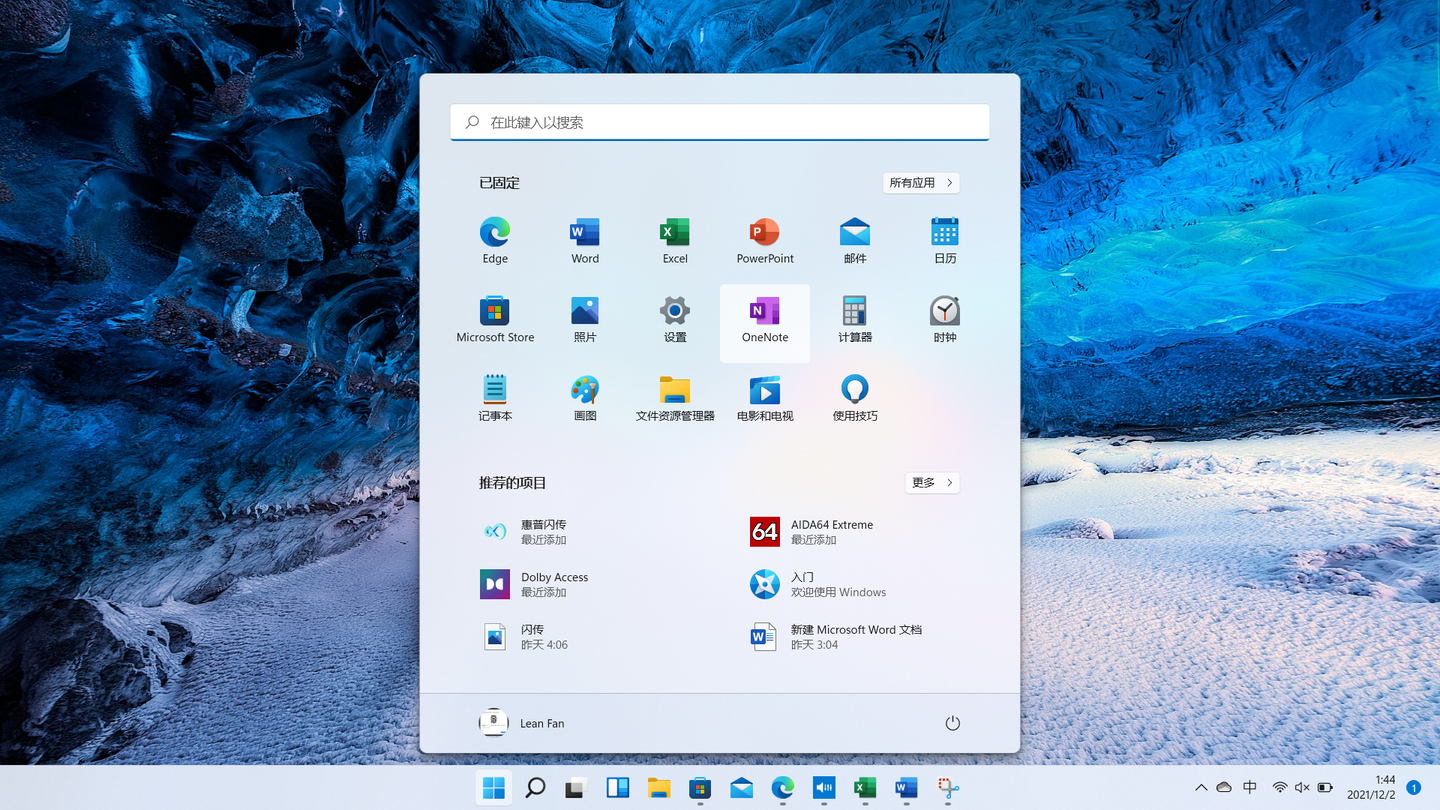Image resolution: width=1440 pixels, height=810 pixels.
Task: Open Excel on the taskbar
Action: click(865, 788)
